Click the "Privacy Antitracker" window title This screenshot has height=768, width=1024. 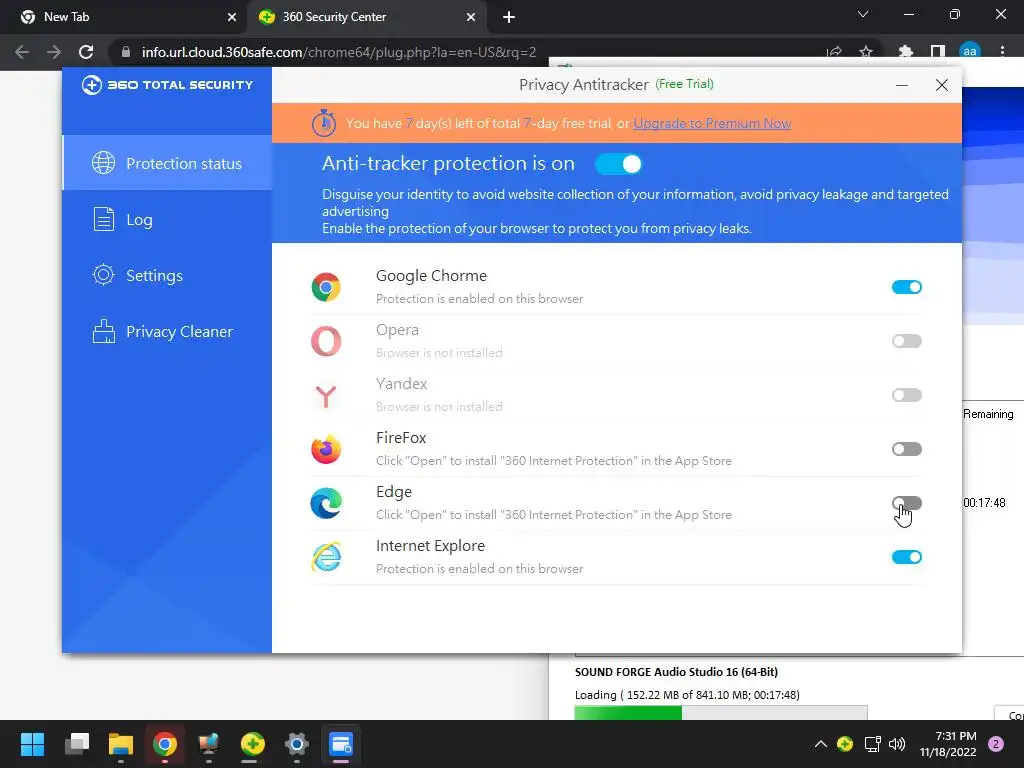(584, 84)
